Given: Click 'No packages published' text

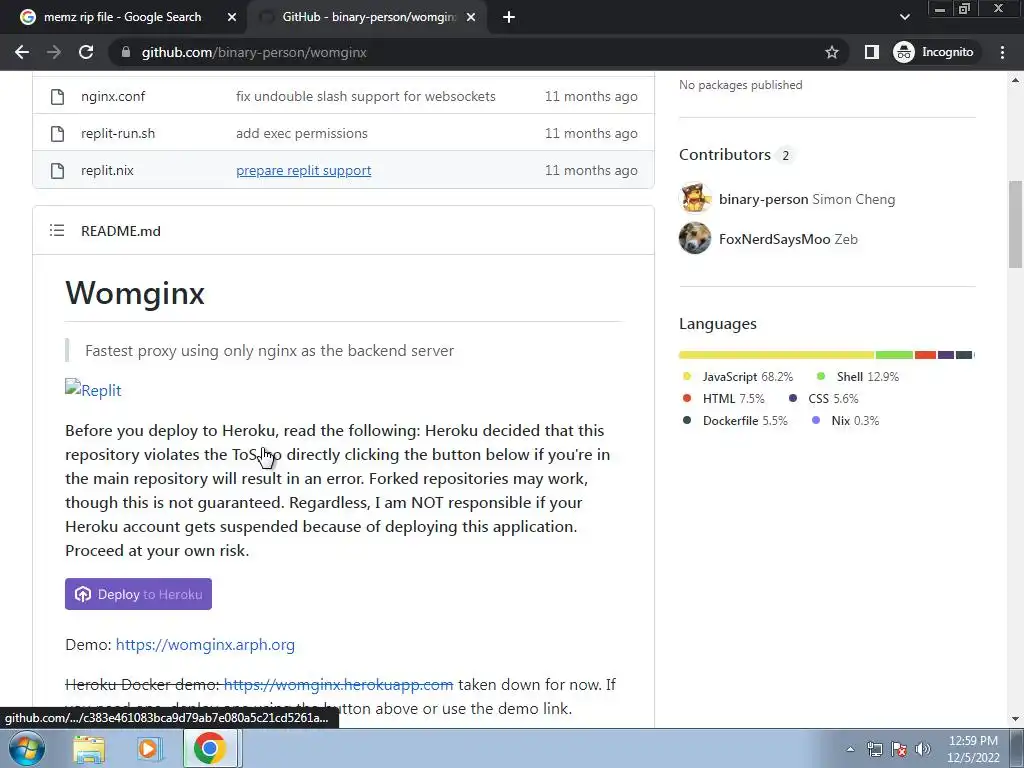Looking at the screenshot, I should pyautogui.click(x=741, y=85).
